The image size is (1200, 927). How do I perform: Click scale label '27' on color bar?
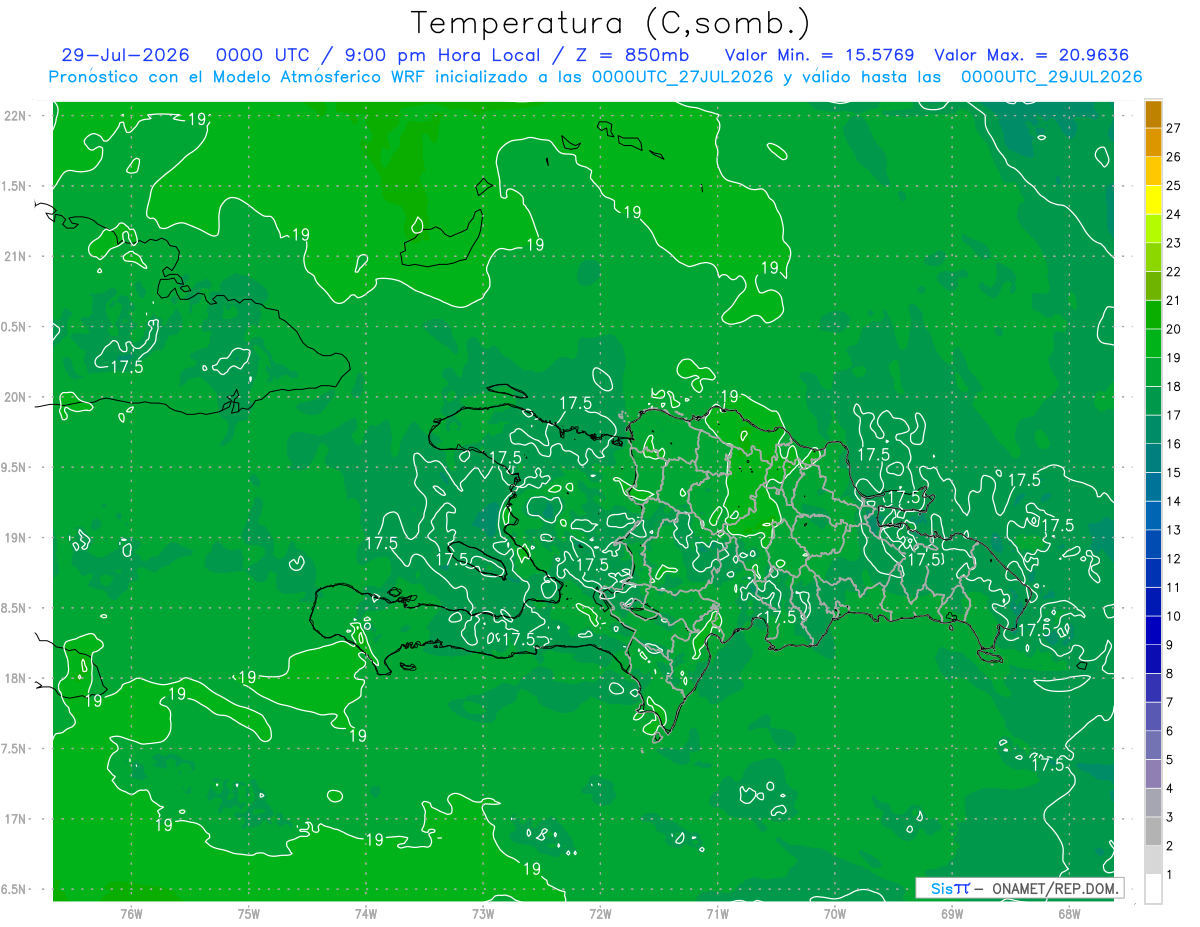[x=1174, y=128]
